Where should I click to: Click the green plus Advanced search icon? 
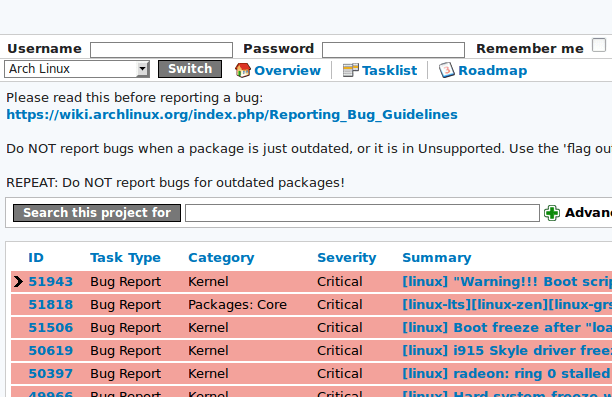pyautogui.click(x=552, y=213)
